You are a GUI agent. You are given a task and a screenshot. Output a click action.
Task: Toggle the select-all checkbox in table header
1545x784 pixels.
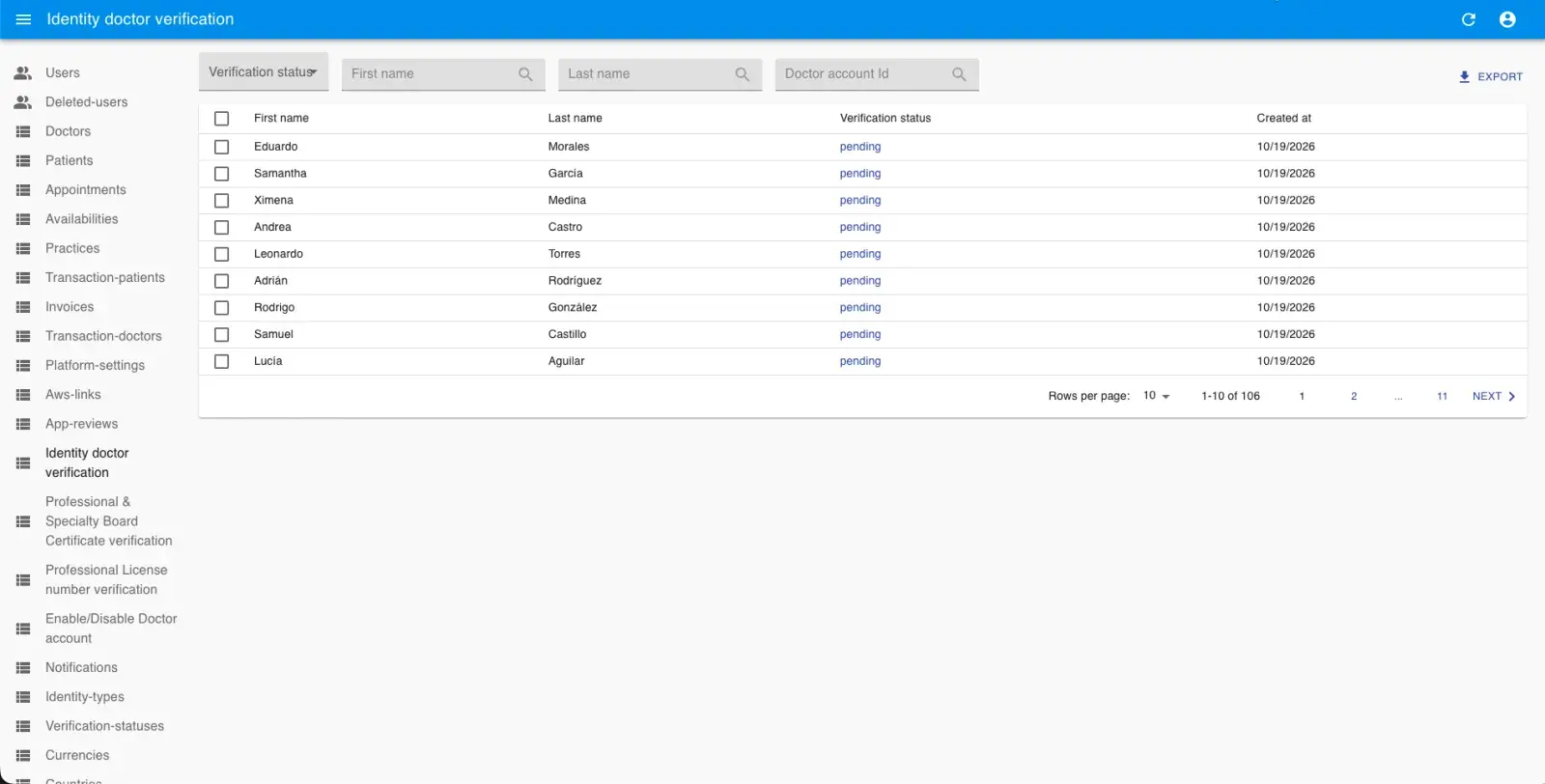click(x=222, y=119)
